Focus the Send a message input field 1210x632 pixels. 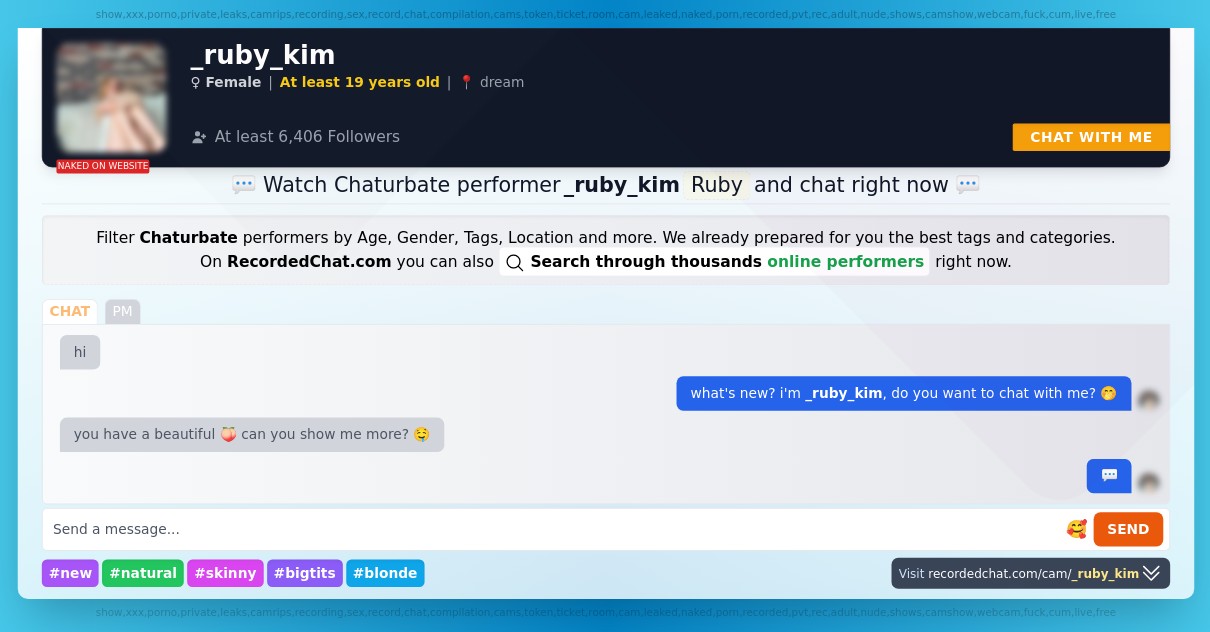point(554,529)
